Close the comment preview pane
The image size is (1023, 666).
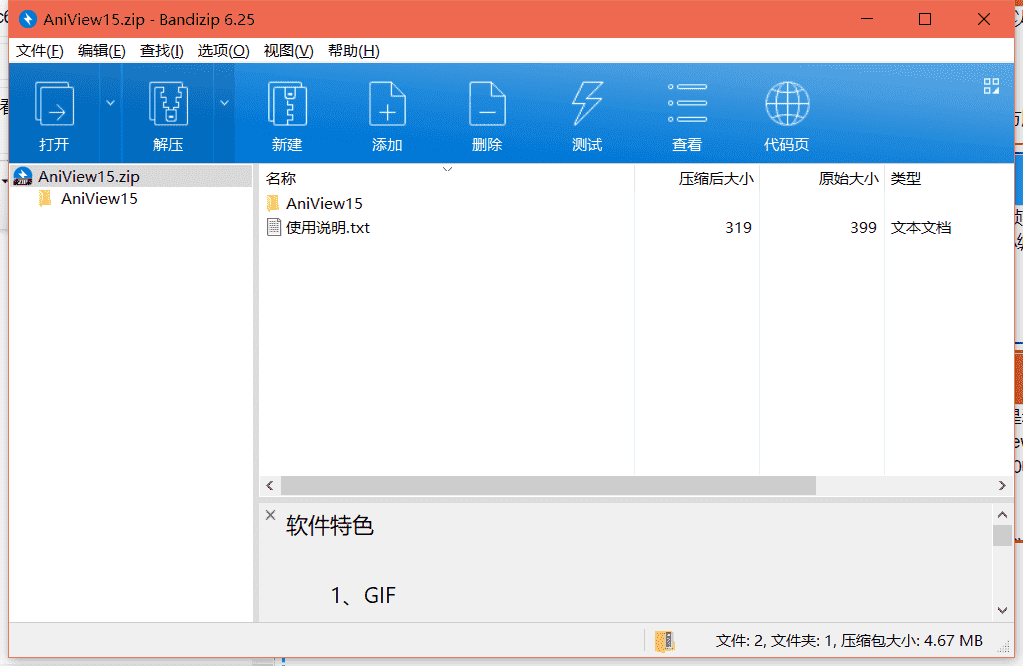(270, 515)
